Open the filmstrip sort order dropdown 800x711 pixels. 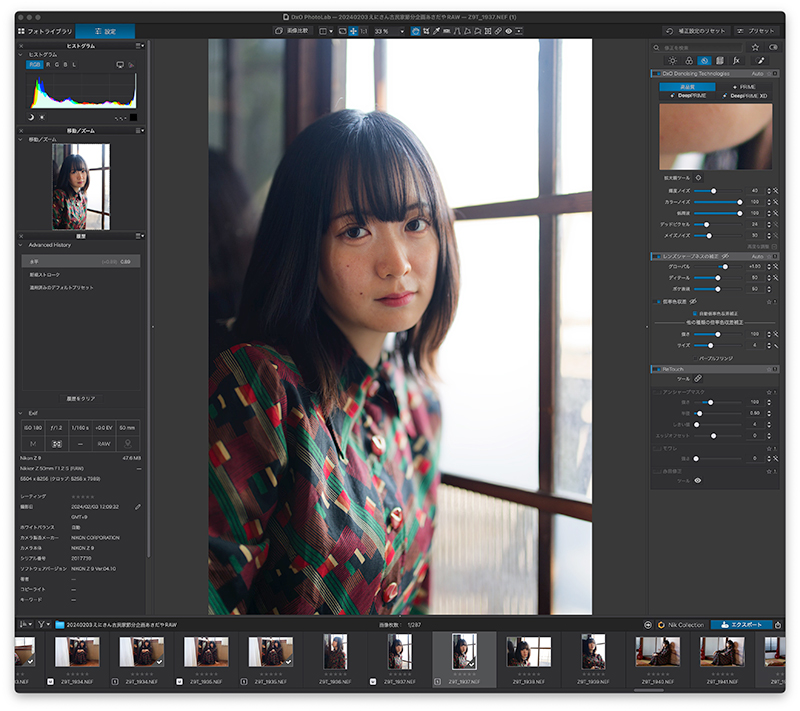click(25, 624)
